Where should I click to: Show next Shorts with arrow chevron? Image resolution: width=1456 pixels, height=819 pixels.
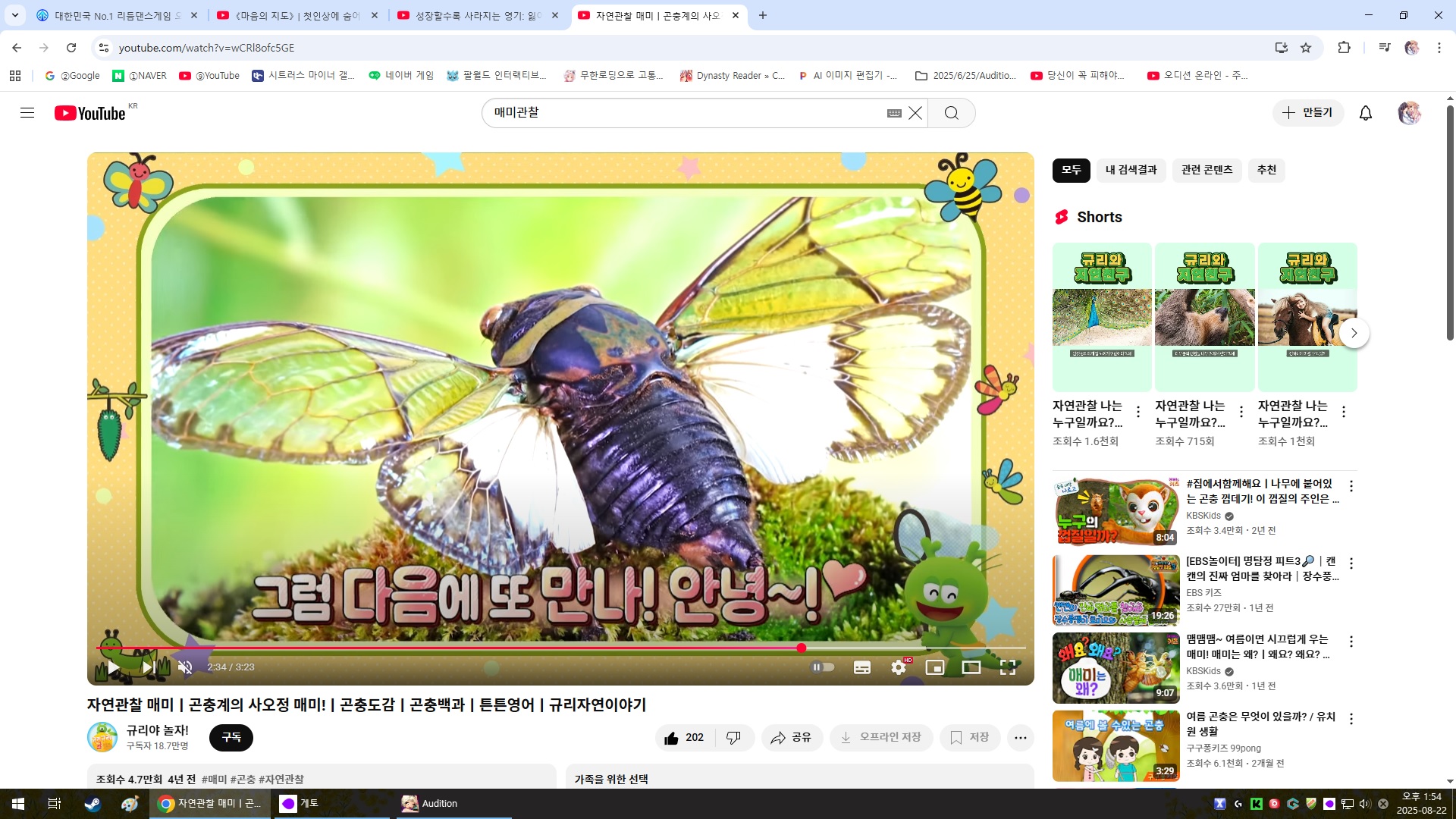click(x=1354, y=333)
